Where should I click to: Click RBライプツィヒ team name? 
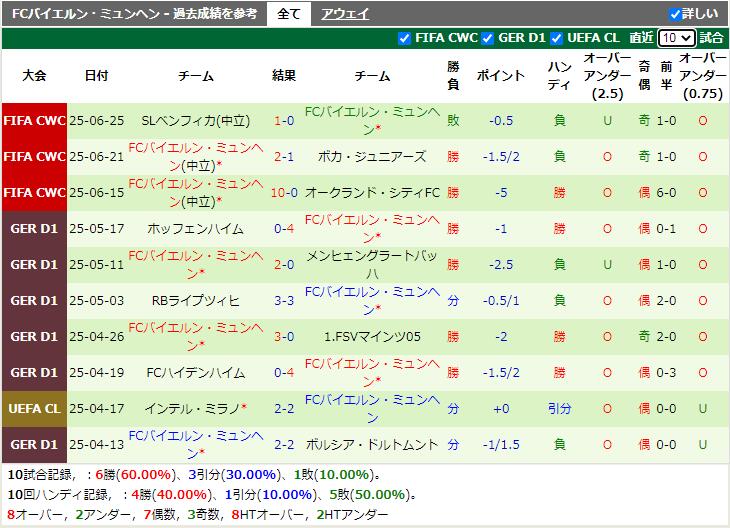coord(196,300)
